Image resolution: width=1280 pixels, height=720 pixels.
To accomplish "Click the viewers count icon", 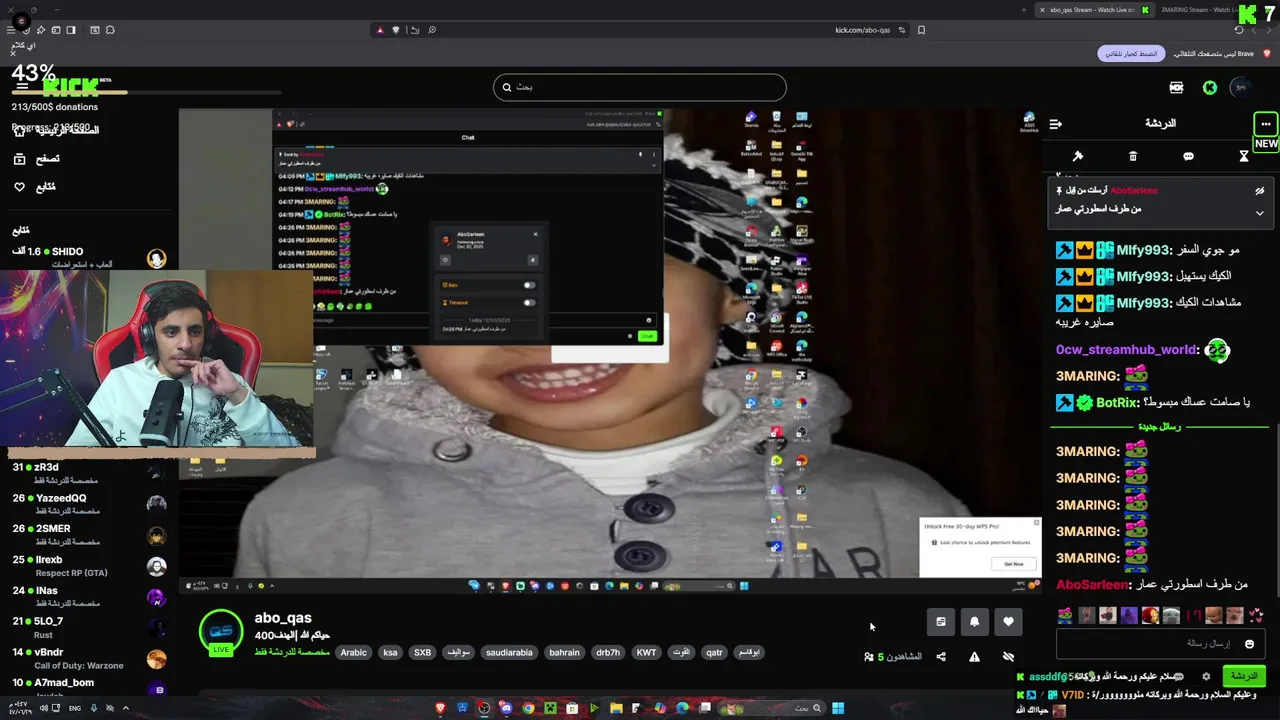I will (869, 657).
